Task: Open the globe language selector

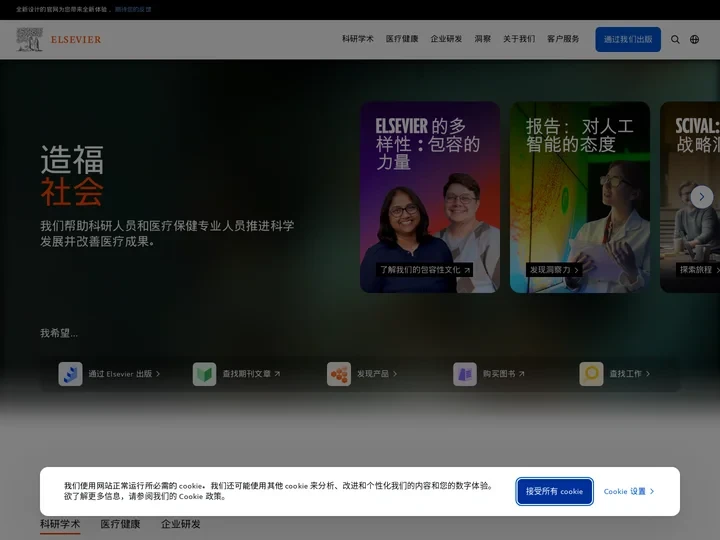Action: pyautogui.click(x=694, y=39)
